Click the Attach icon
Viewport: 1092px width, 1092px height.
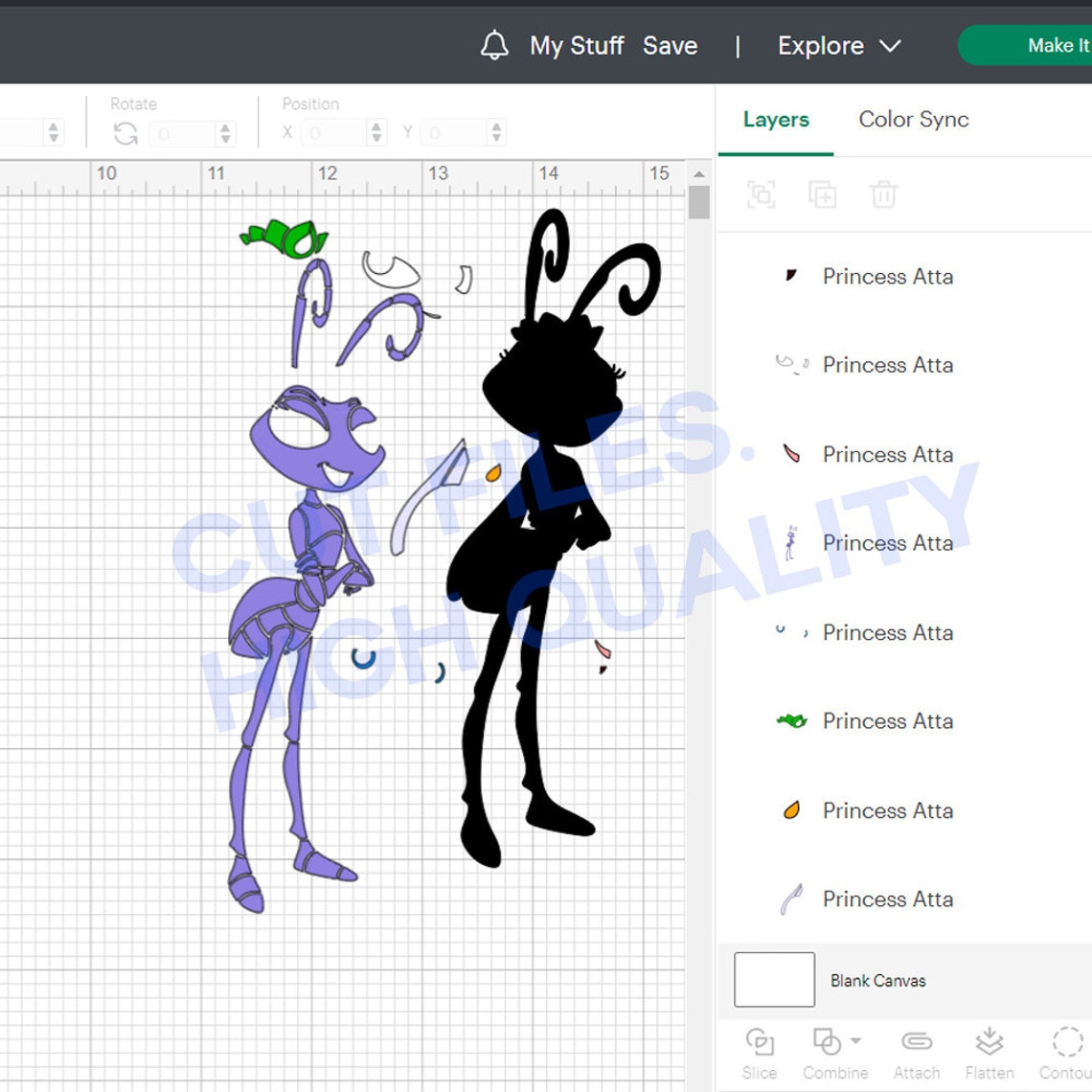916,1052
